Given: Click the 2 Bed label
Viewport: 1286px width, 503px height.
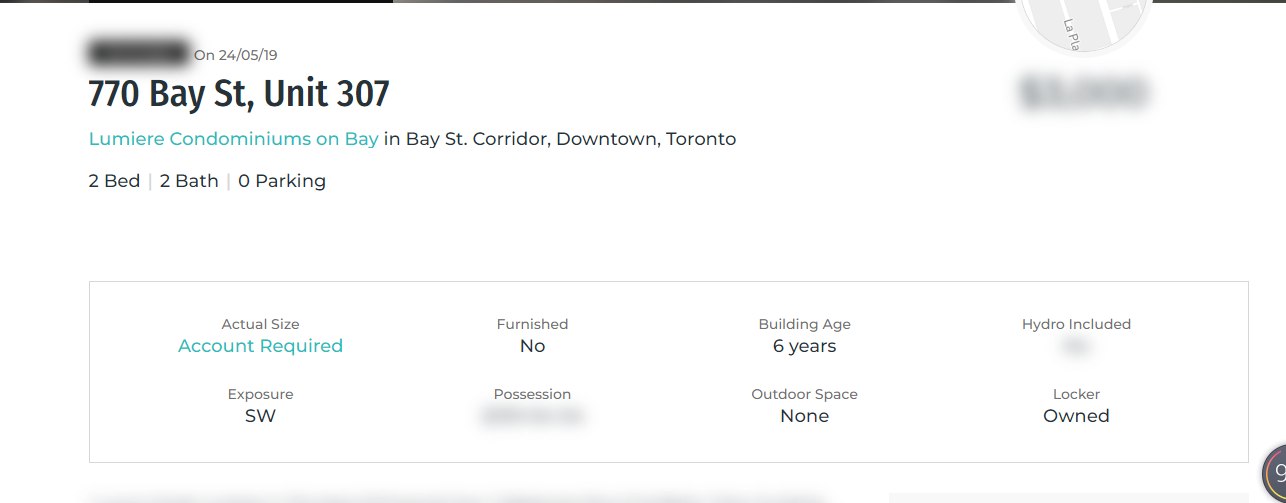Looking at the screenshot, I should click(x=114, y=181).
